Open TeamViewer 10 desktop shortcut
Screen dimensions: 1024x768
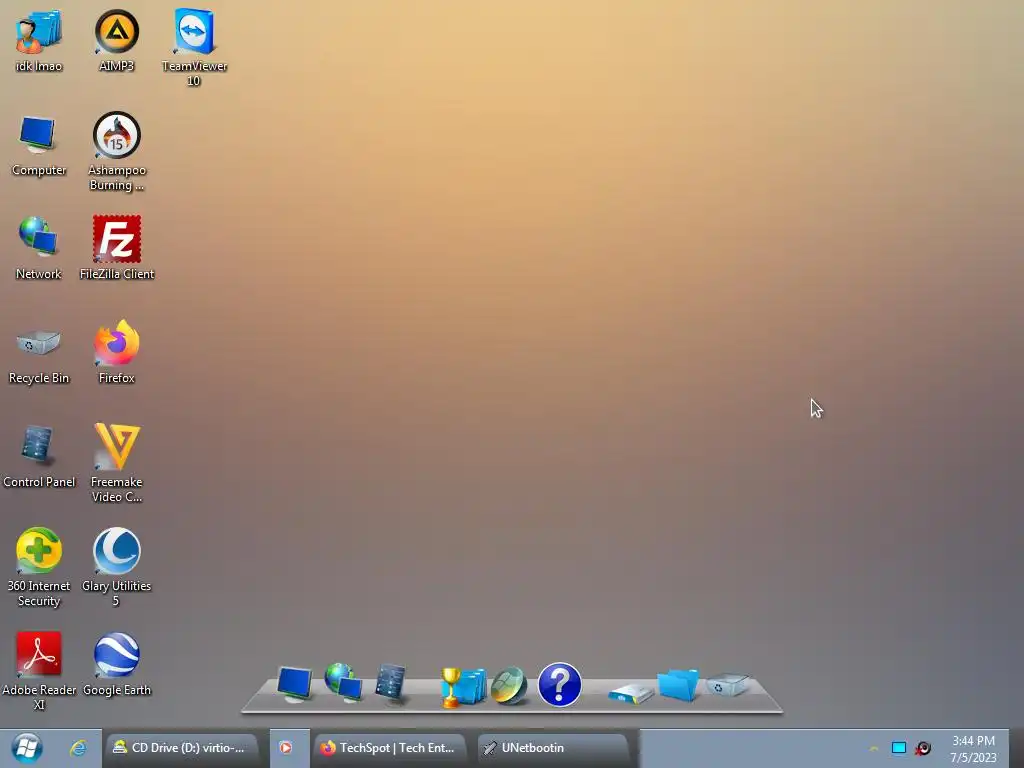click(x=194, y=47)
